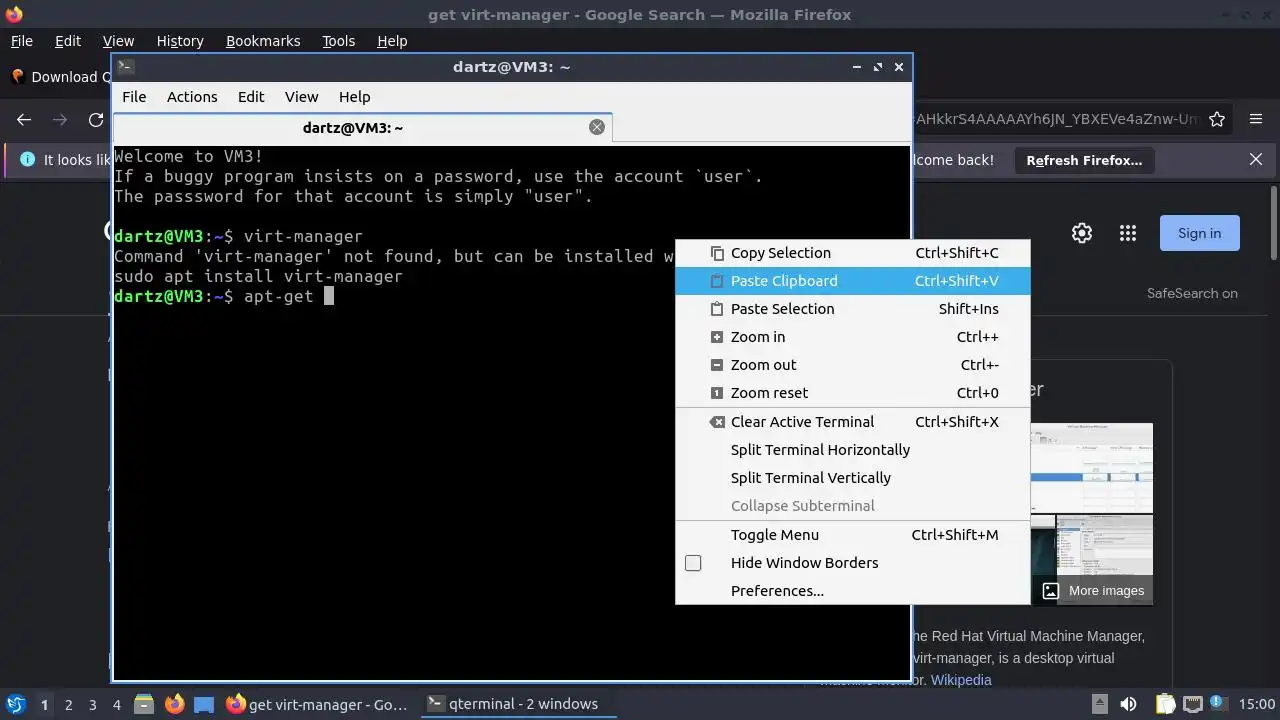The image size is (1280, 720).
Task: Close the dartz@VM3 terminal tab
Action: click(x=597, y=127)
